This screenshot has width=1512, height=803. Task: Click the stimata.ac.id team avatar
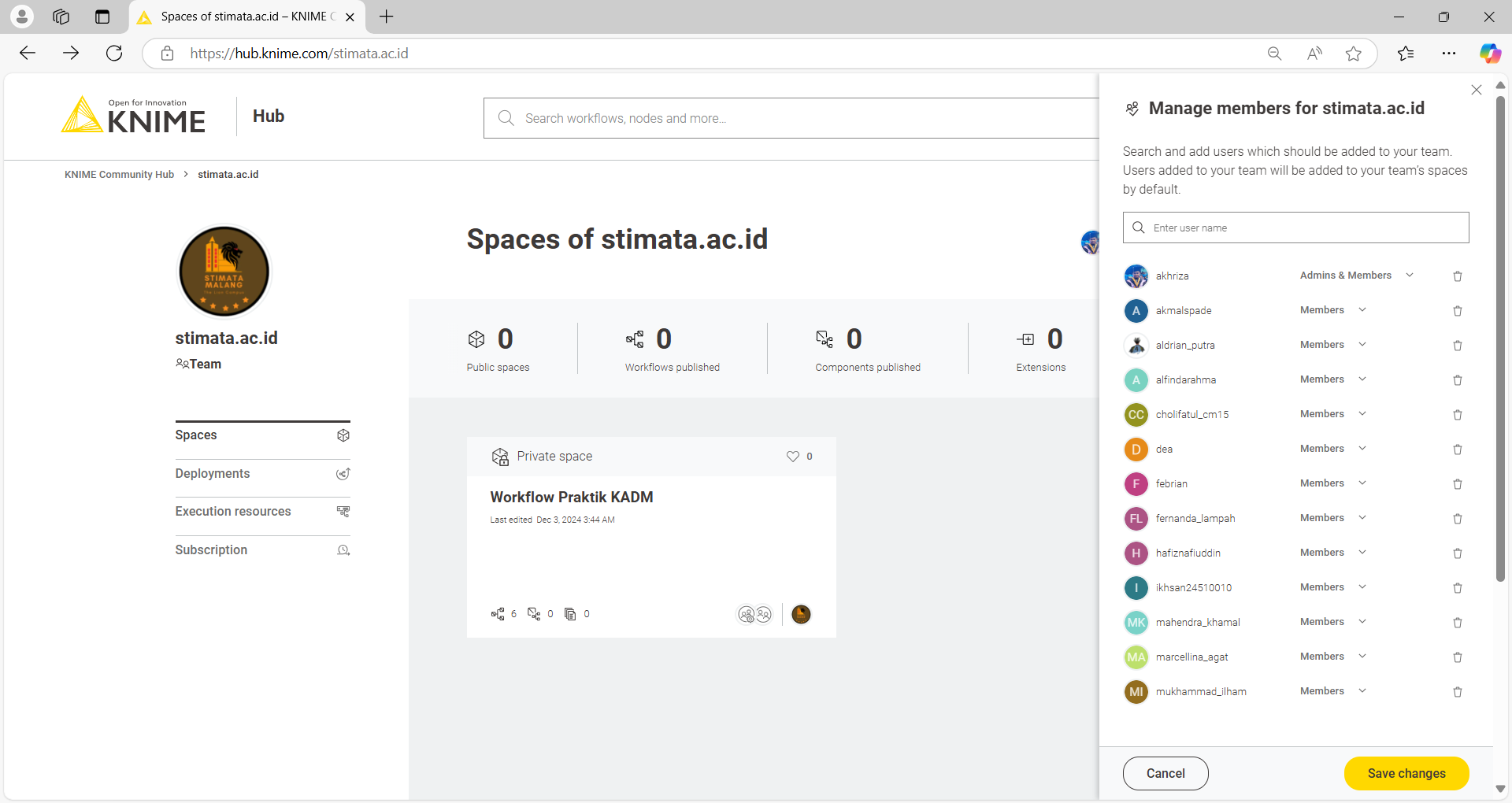point(224,272)
